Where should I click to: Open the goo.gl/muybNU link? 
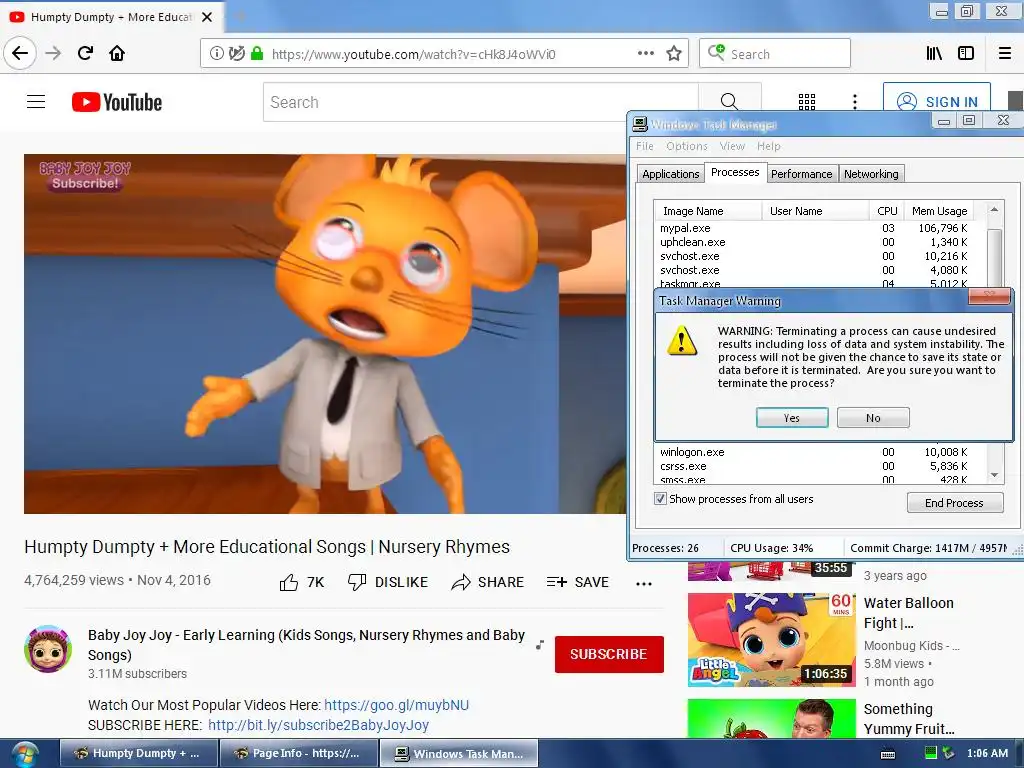tap(396, 705)
